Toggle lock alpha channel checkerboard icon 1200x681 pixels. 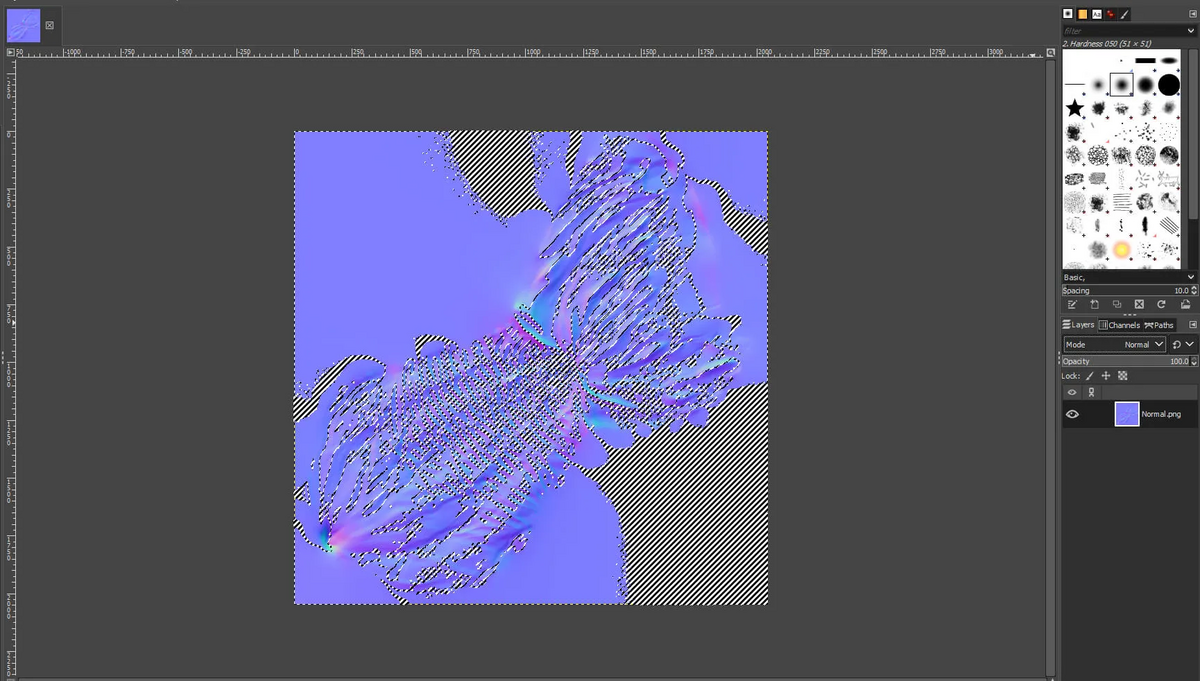pyautogui.click(x=1123, y=376)
